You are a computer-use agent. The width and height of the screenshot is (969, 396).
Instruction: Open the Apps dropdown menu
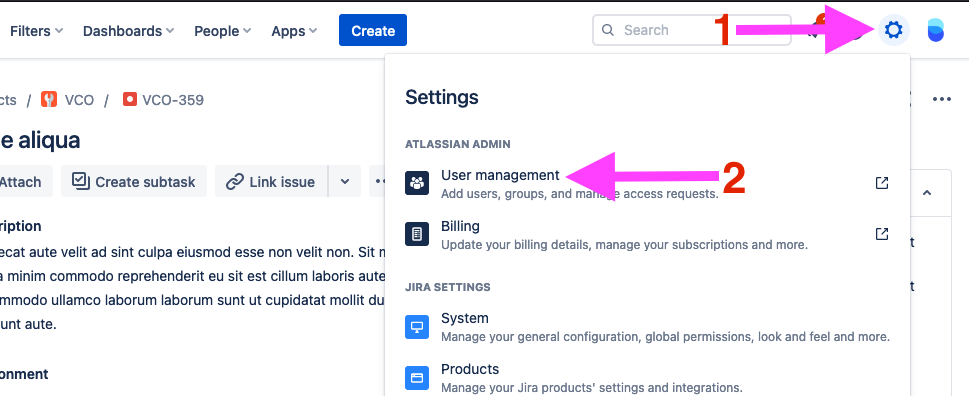coord(294,31)
